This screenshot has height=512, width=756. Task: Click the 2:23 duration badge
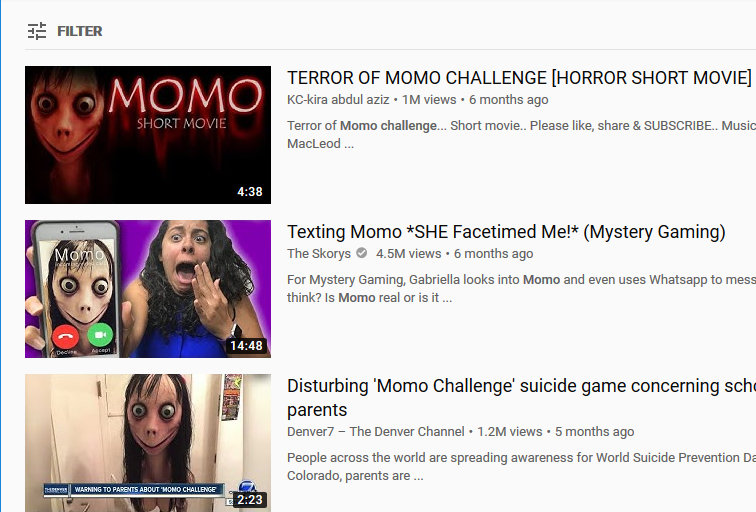point(250,499)
